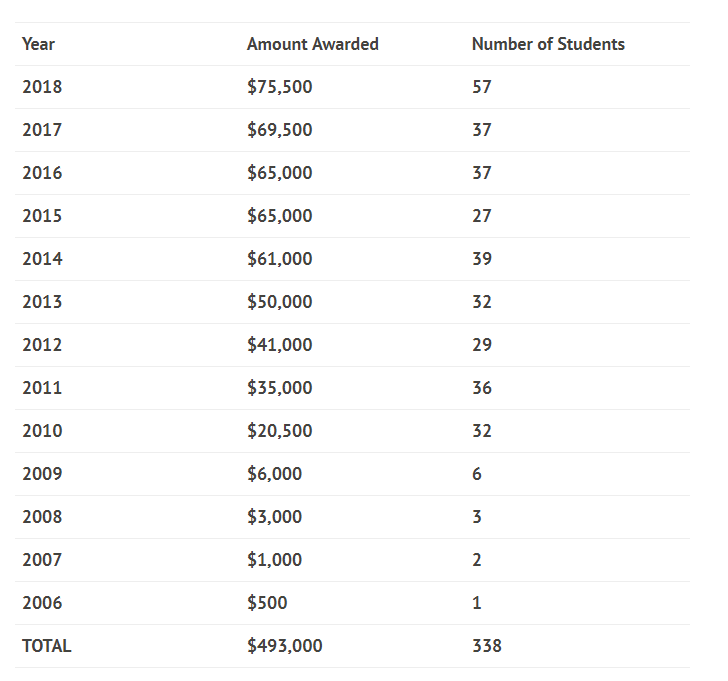Click the 36 students cell
Viewport: 728px width, 681px height.
coord(482,388)
